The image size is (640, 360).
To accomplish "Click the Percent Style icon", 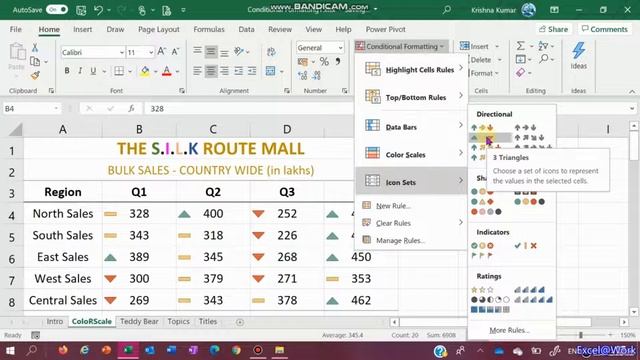I will (324, 62).
